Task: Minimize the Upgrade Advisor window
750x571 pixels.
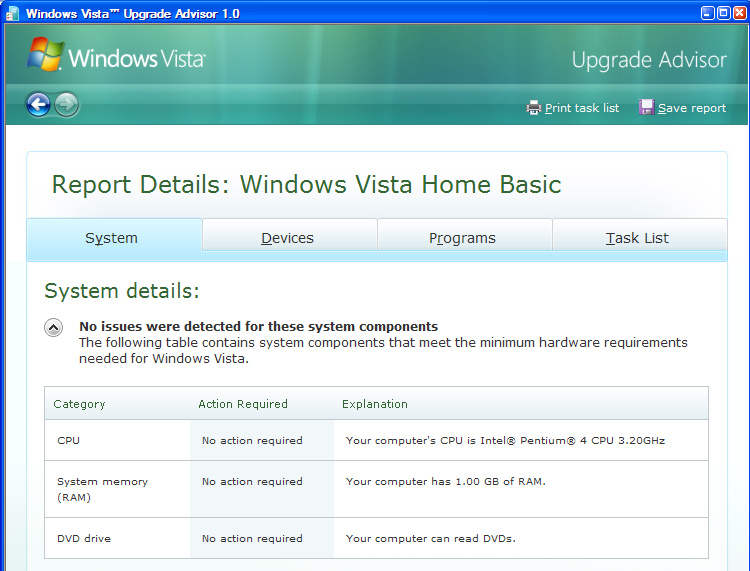Action: tap(708, 13)
